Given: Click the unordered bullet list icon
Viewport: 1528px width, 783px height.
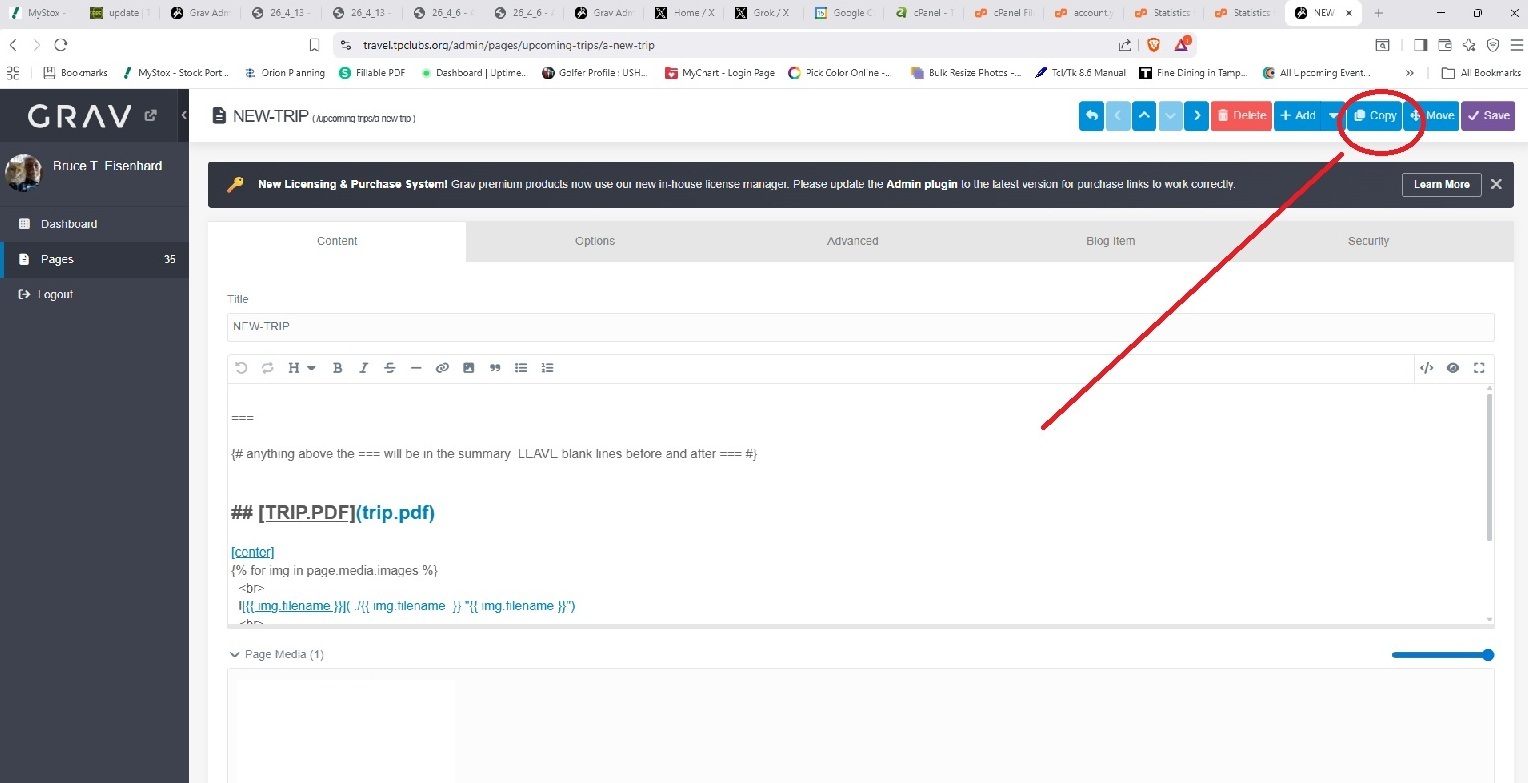Looking at the screenshot, I should coord(521,368).
